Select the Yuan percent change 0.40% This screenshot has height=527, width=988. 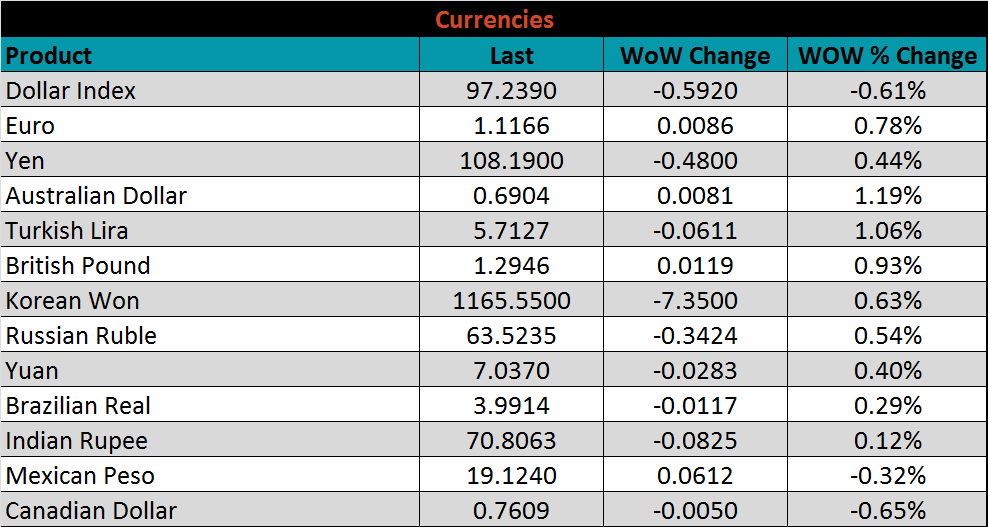click(x=887, y=371)
